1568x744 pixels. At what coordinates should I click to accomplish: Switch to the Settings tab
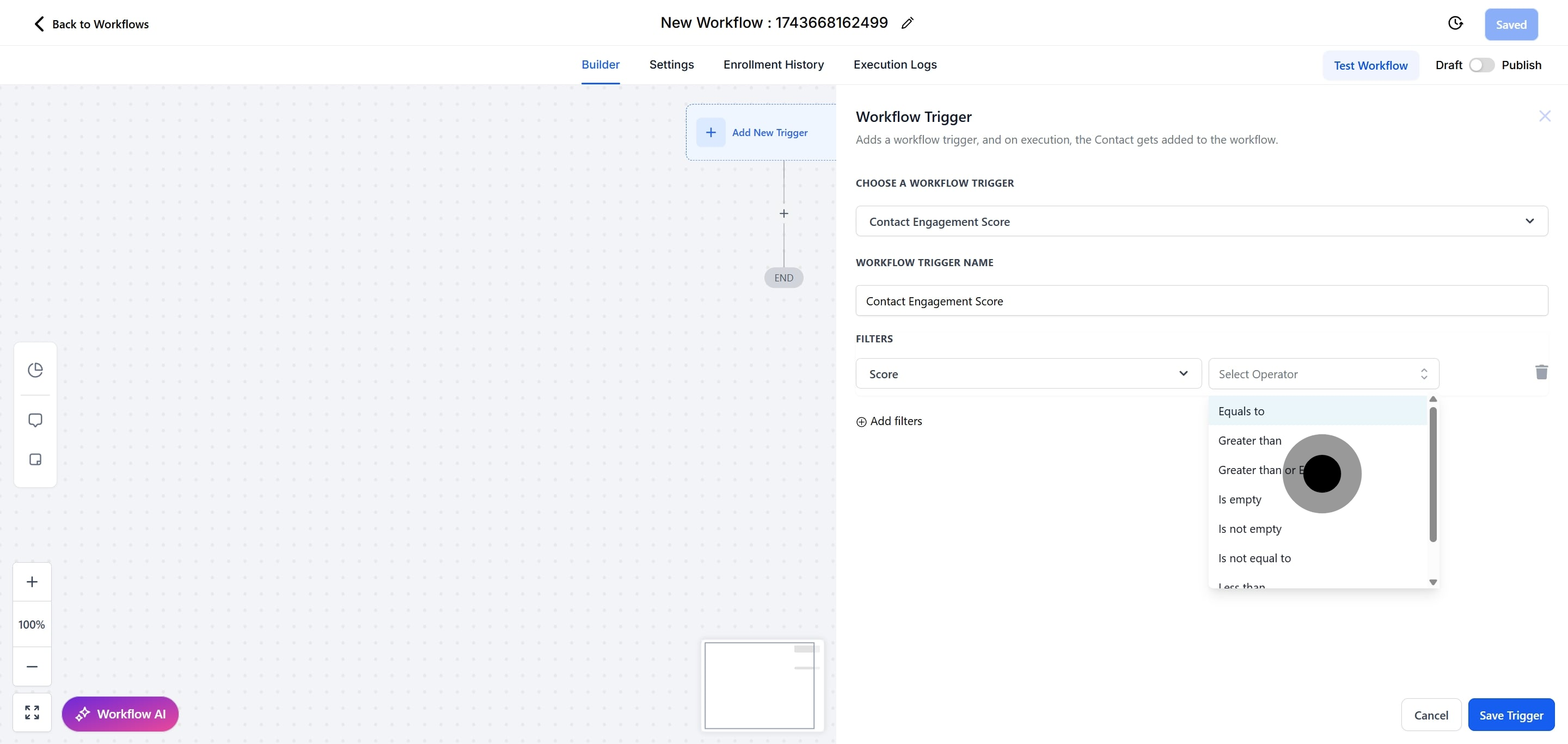click(x=671, y=64)
